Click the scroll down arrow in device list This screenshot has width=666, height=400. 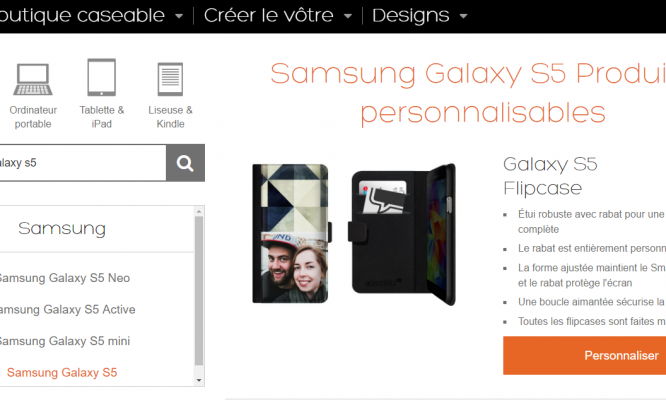199,380
